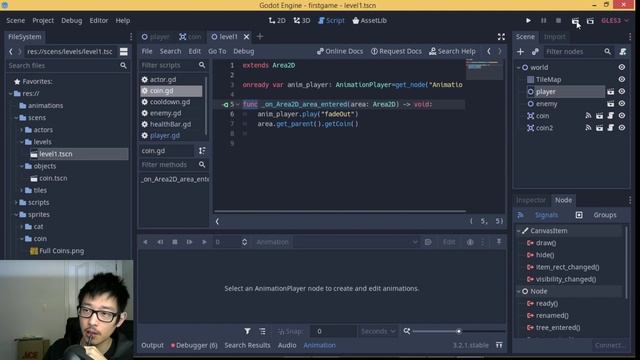The height and width of the screenshot is (360, 640).
Task: Toggle visibility of the TileMap node
Action: pyautogui.click(x=622, y=80)
